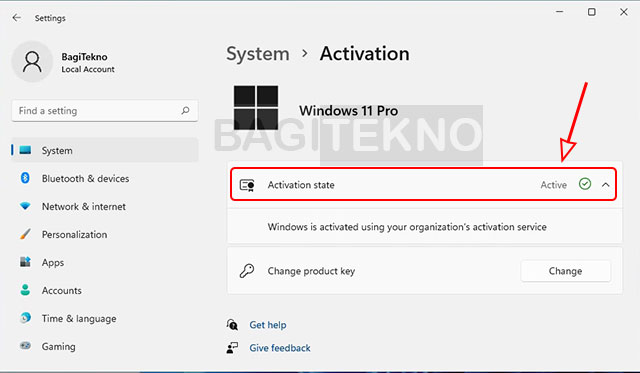The width and height of the screenshot is (640, 373).
Task: Click the Network wifi icon in sidebar
Action: pyautogui.click(x=25, y=206)
